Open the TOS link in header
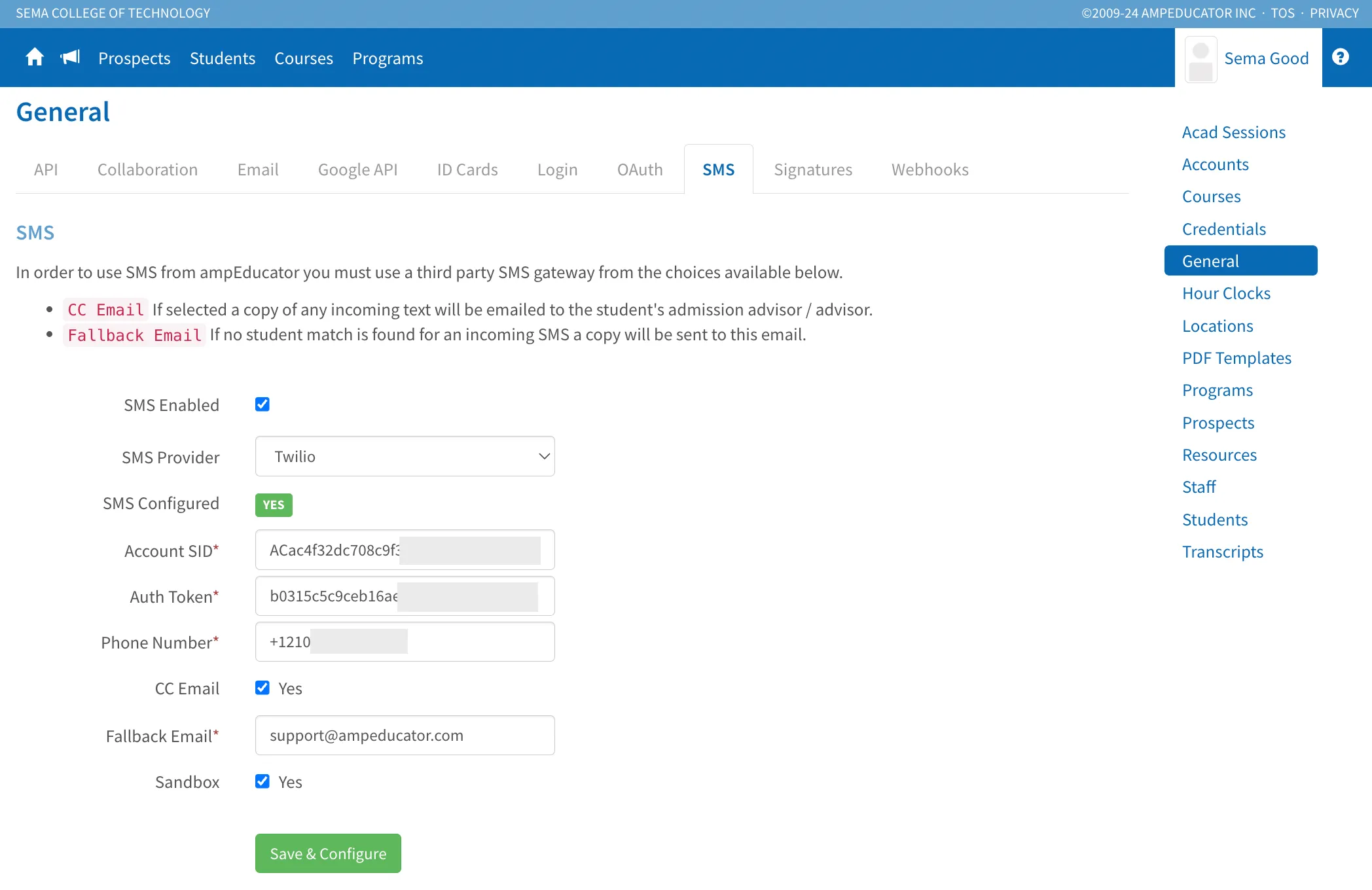 (1282, 13)
